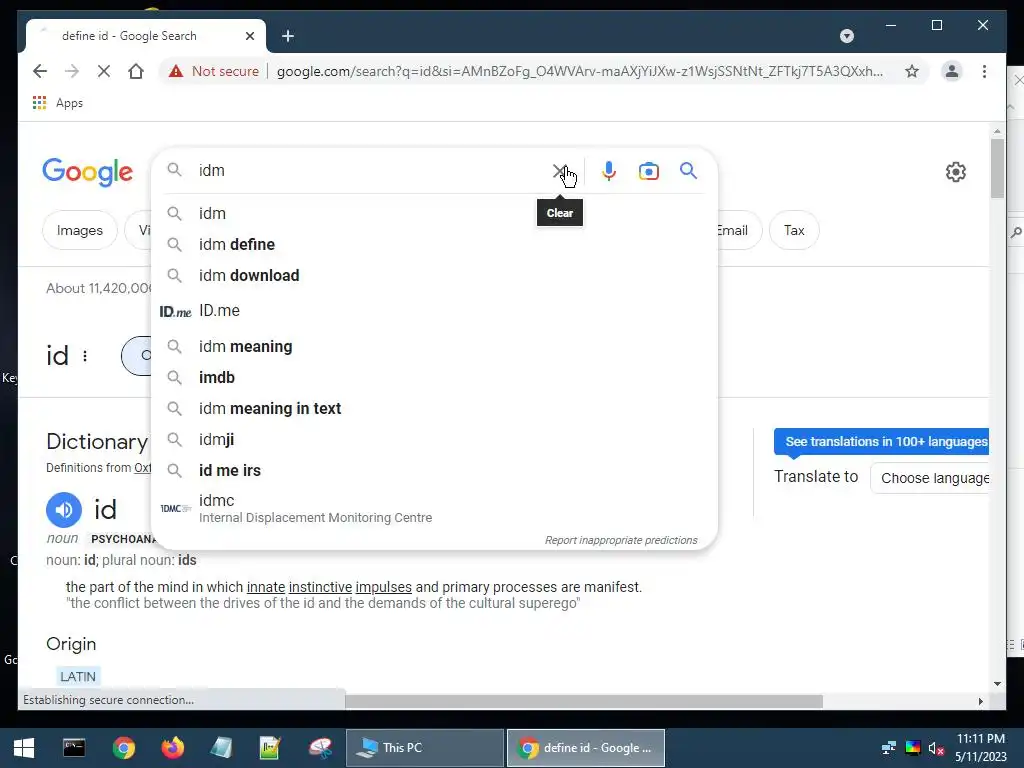This screenshot has width=1024, height=768.
Task: Submit search with blue magnifier icon
Action: [x=688, y=171]
